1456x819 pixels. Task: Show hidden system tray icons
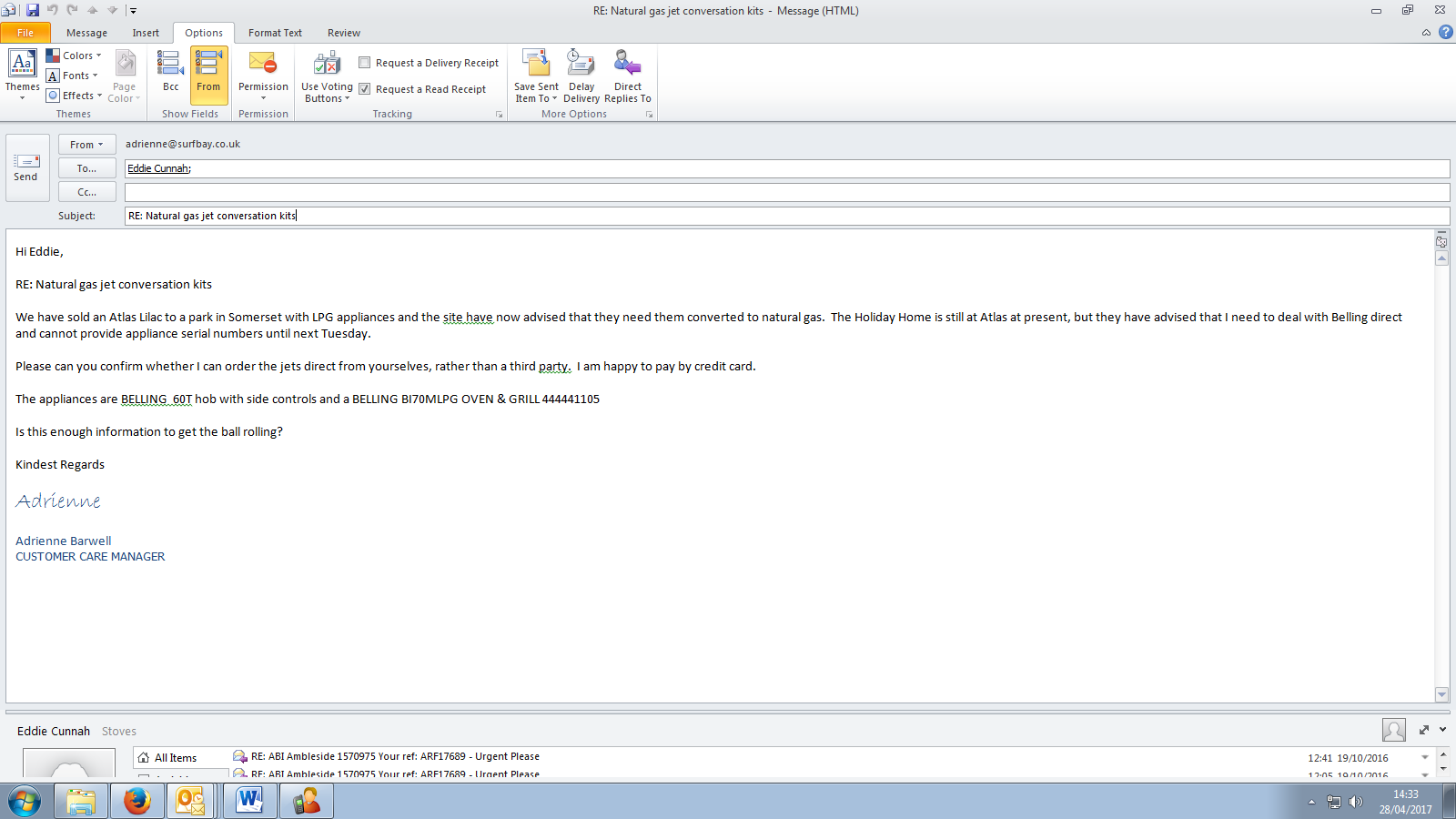(x=1311, y=802)
